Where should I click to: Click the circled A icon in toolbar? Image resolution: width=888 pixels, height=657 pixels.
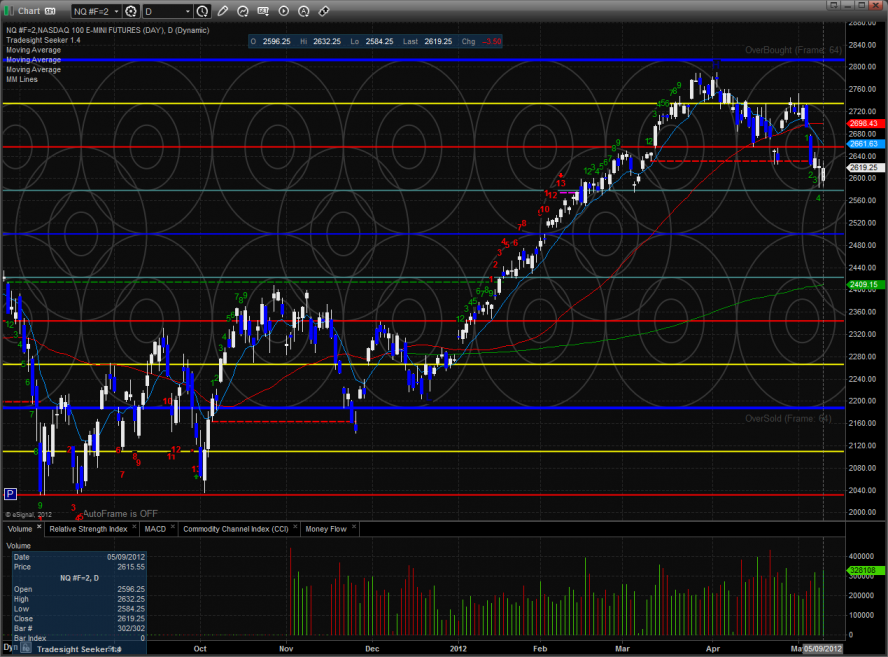click(304, 12)
